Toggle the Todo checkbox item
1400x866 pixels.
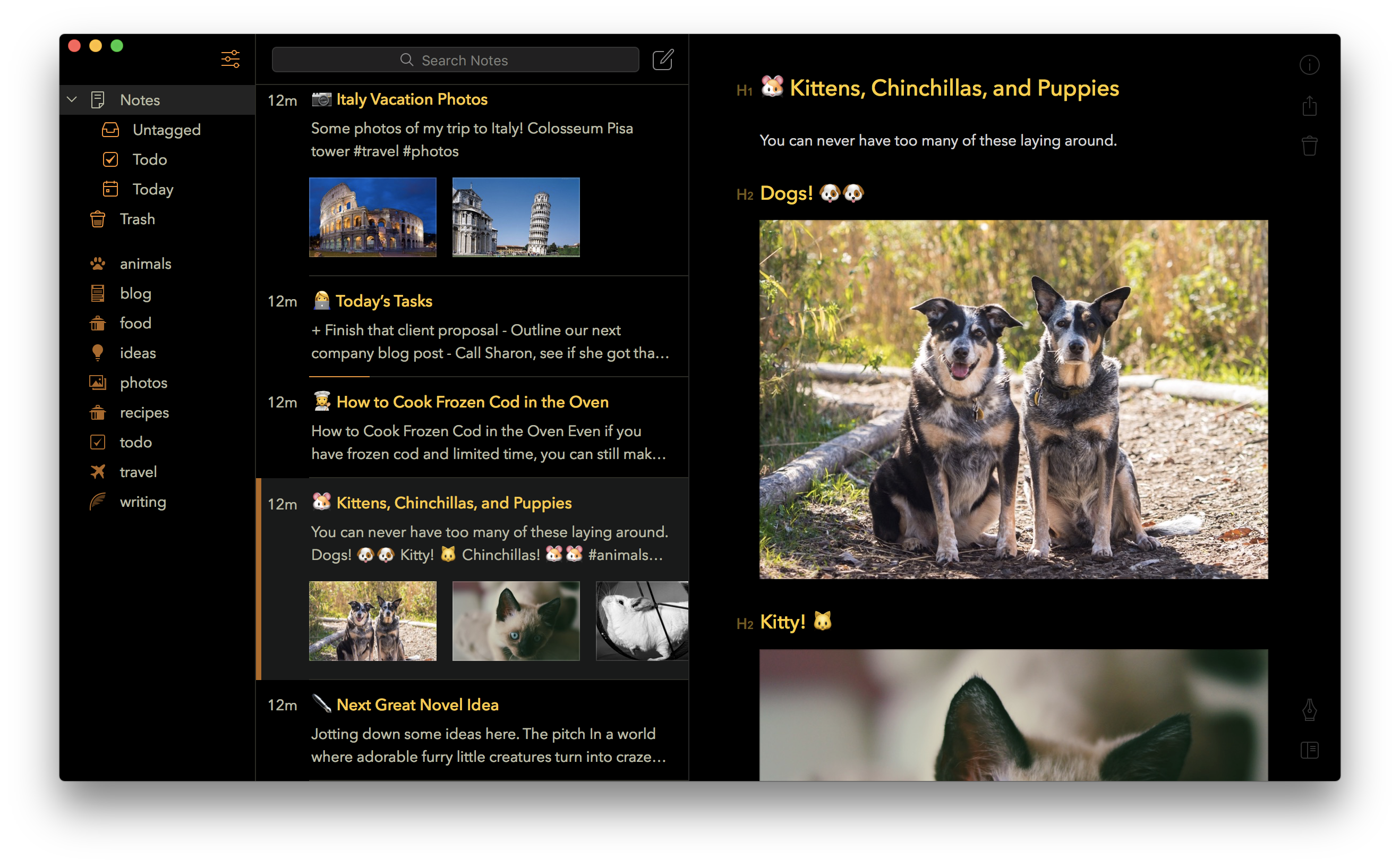[x=110, y=159]
